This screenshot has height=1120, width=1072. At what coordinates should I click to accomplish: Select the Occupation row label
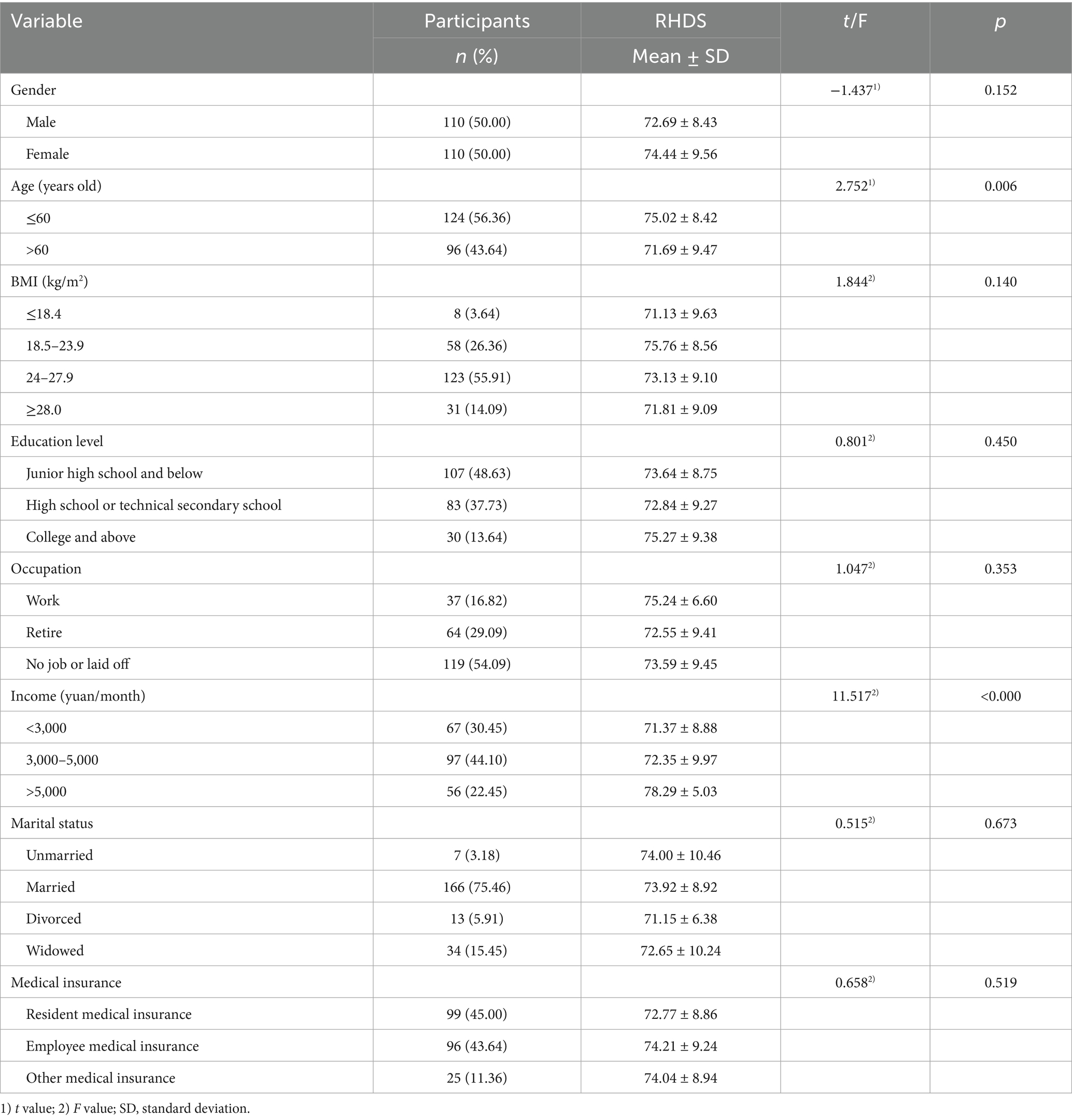click(46, 569)
